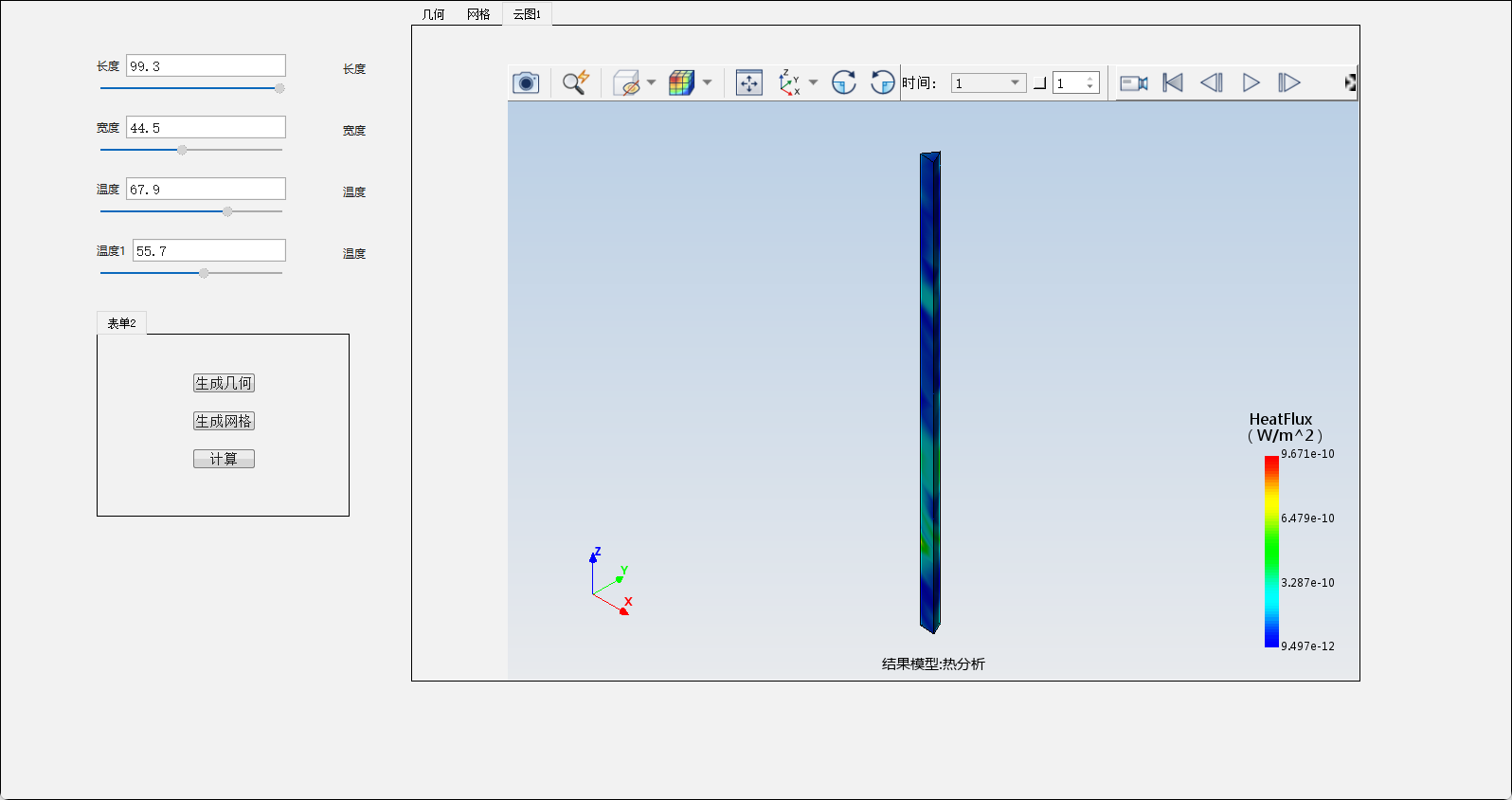This screenshot has height=800, width=1512.
Task: Select the 表单2 tab
Action: click(121, 323)
